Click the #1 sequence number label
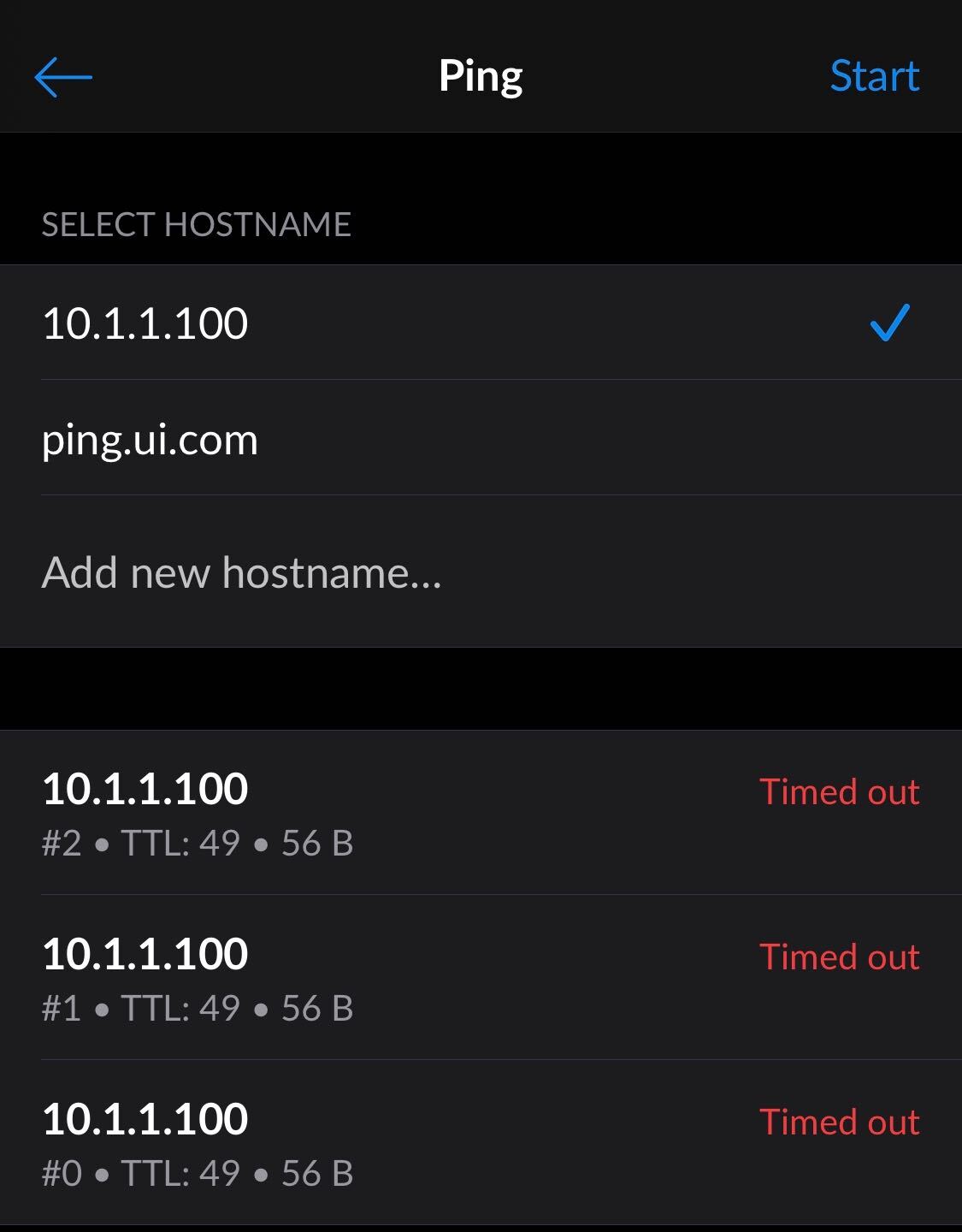The width and height of the screenshot is (962, 1232). point(62,1009)
